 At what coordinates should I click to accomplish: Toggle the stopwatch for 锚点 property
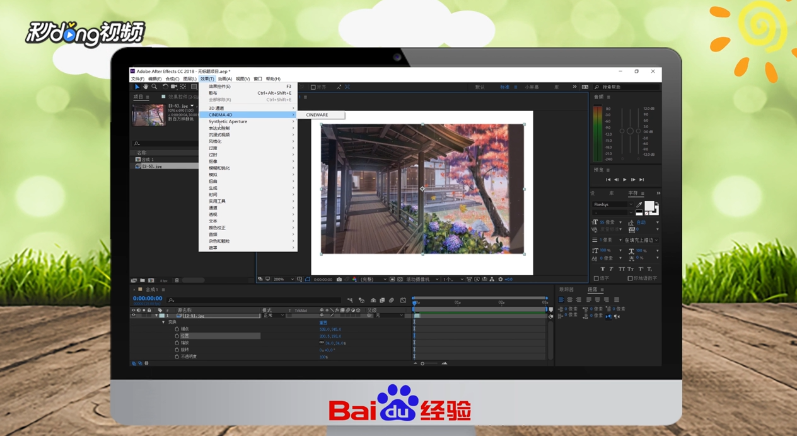177,329
